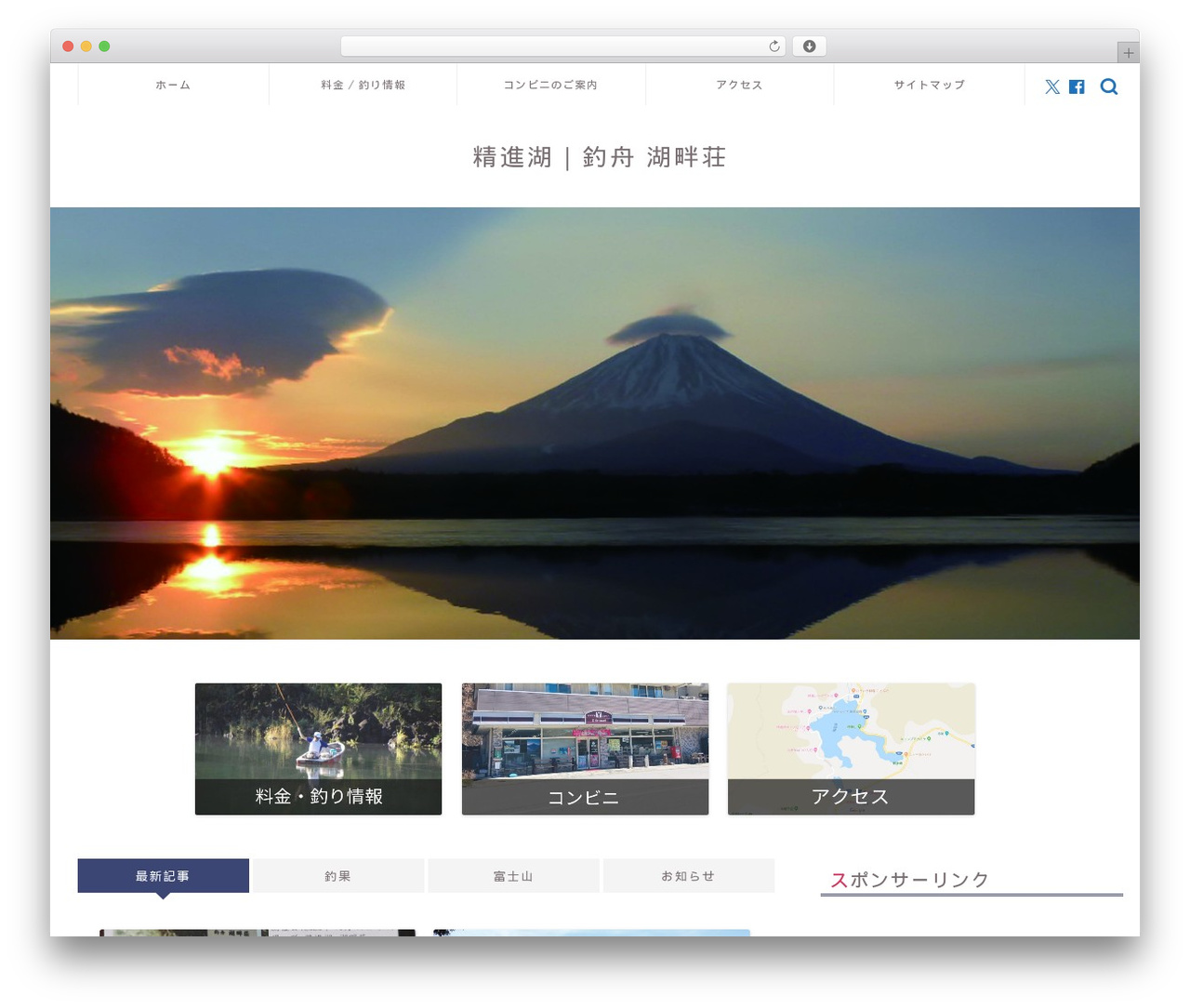Open コンビニのご案内 menu item

coord(551,85)
